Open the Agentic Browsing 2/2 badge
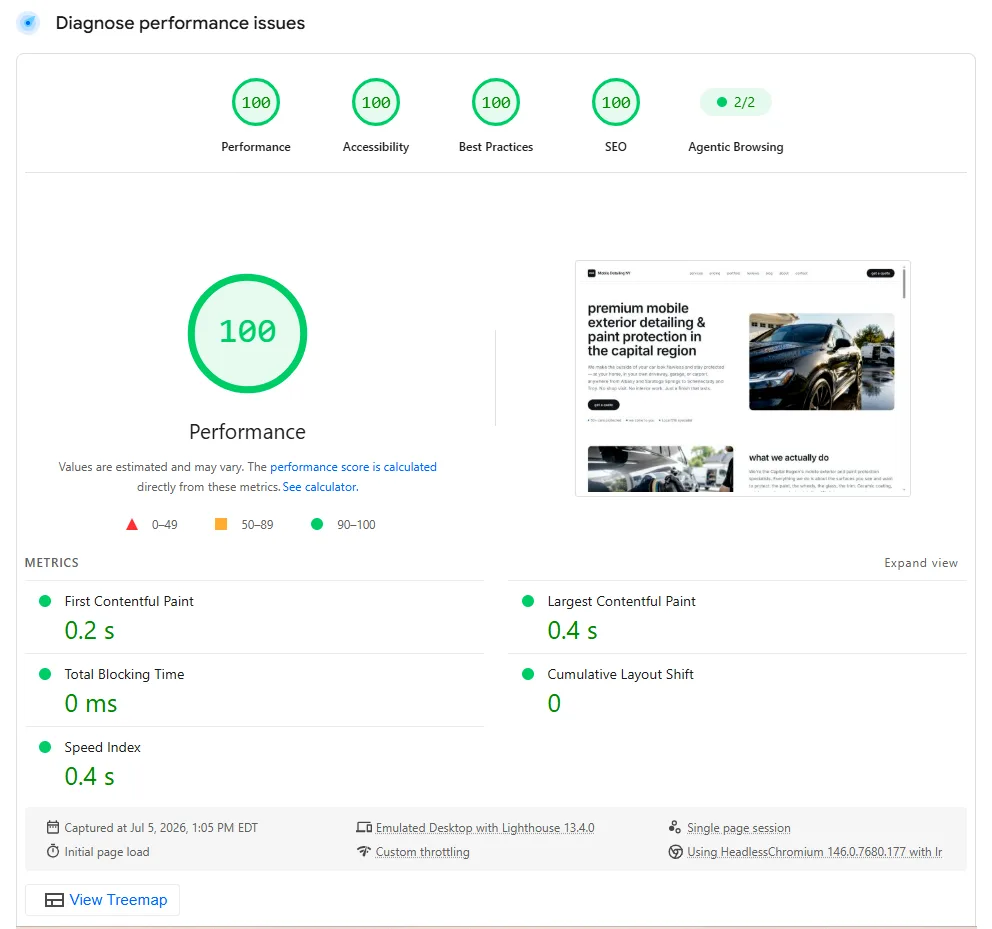Image resolution: width=992 pixels, height=929 pixels. 735,102
